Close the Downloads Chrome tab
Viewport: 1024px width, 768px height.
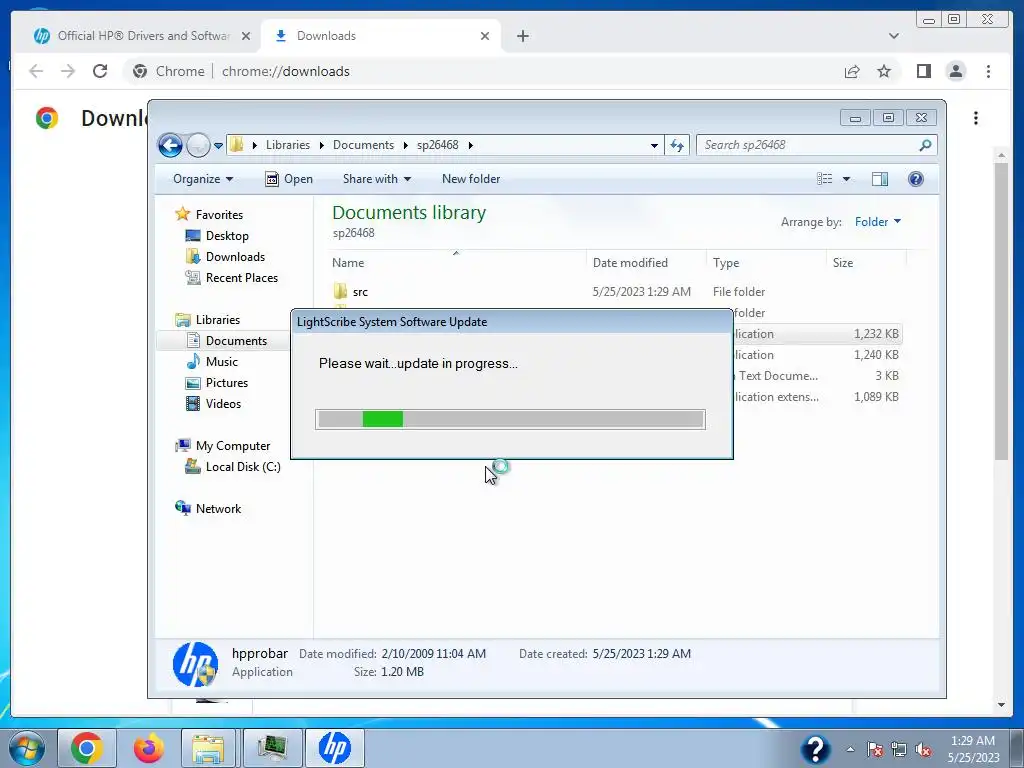pos(485,36)
